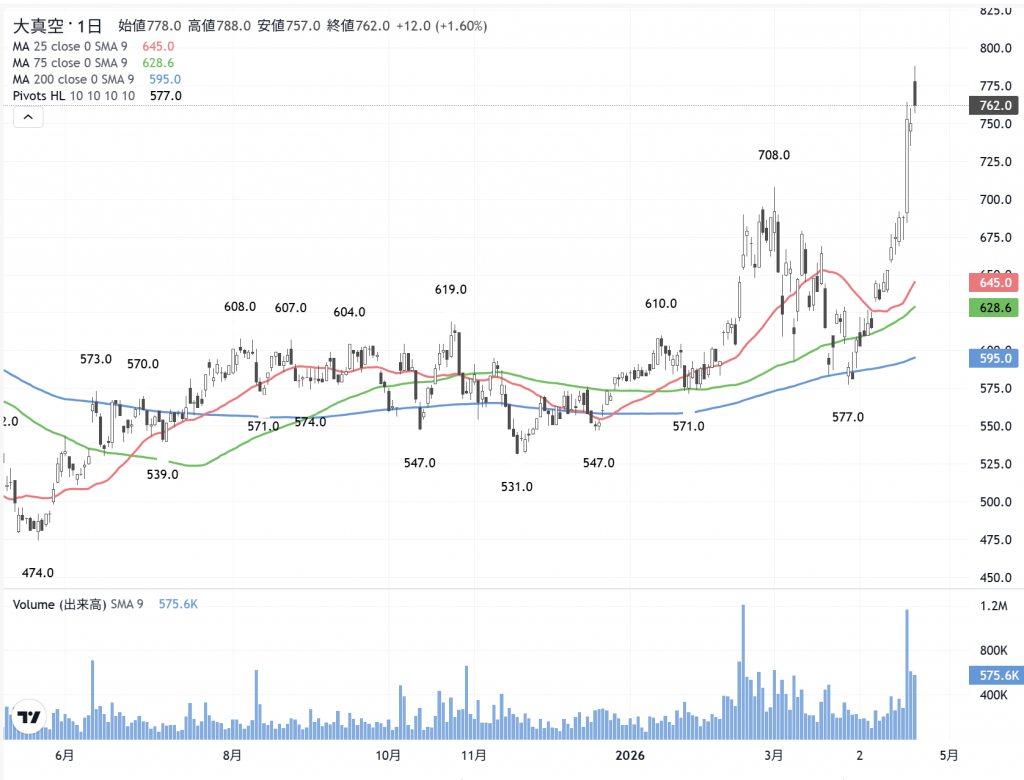This screenshot has width=1024, height=780.
Task: Click the green 628.6 price axis tag
Action: [x=996, y=307]
